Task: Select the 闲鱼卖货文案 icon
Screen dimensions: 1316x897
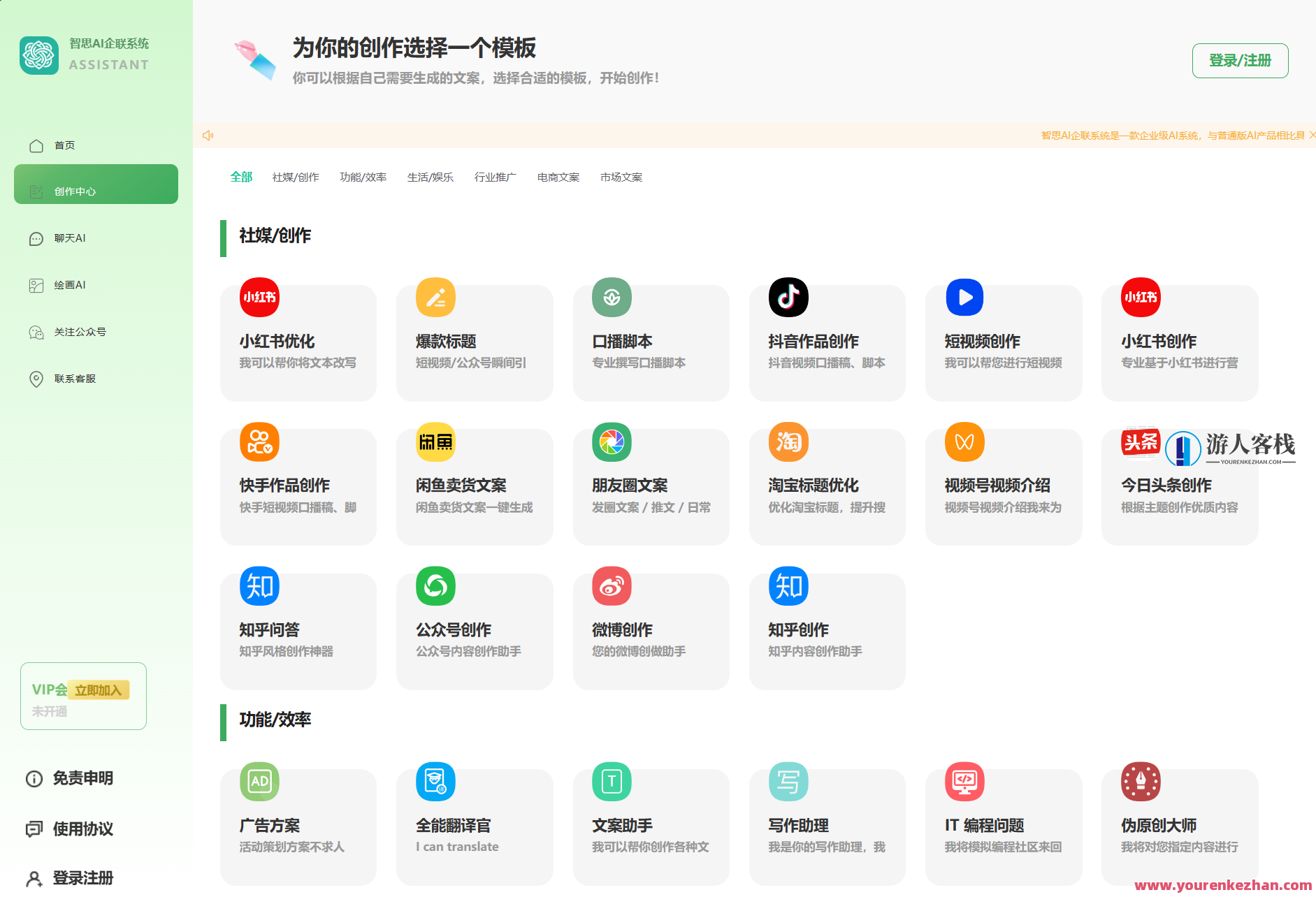Action: 435,442
